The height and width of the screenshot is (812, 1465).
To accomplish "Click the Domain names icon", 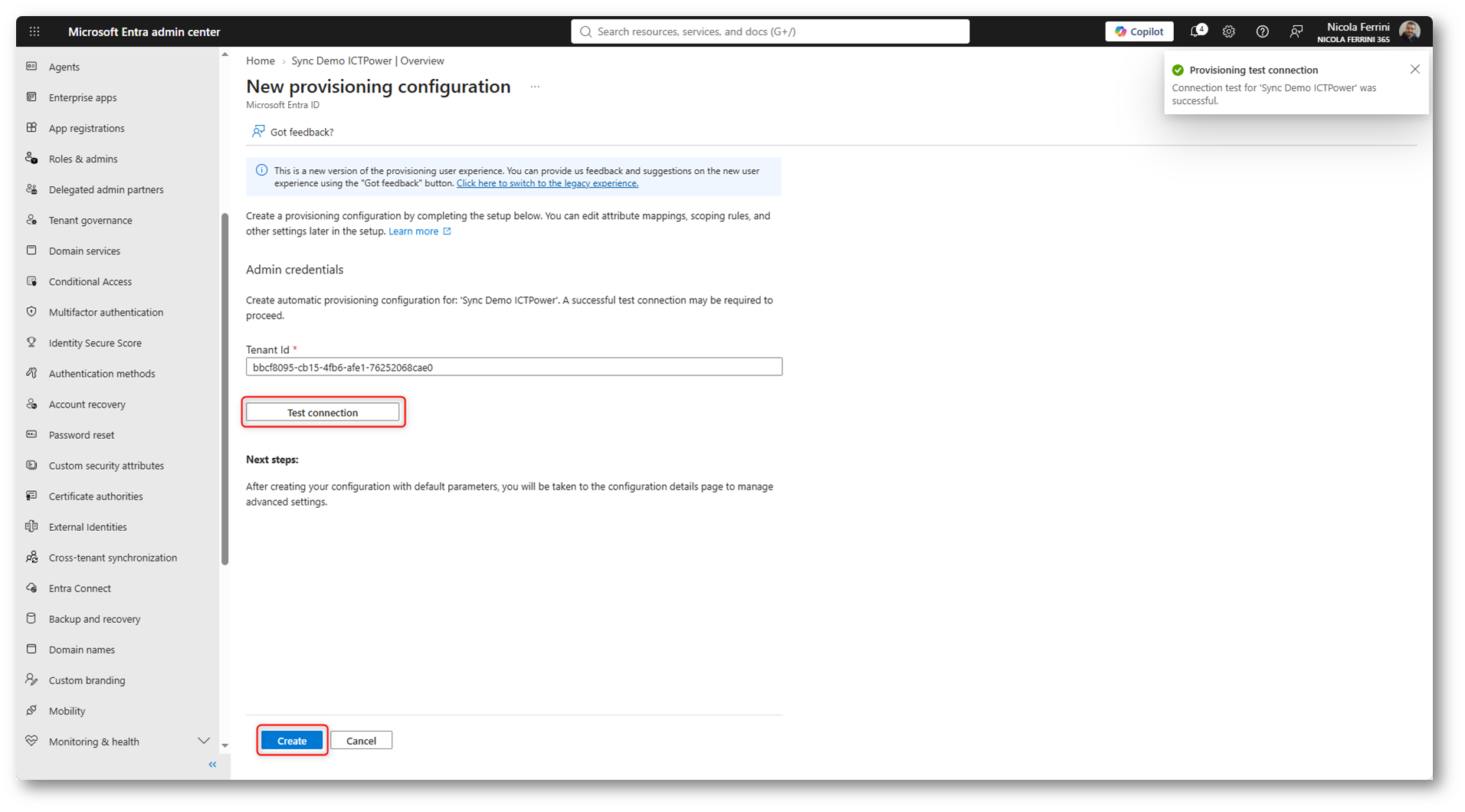I will click(31, 649).
